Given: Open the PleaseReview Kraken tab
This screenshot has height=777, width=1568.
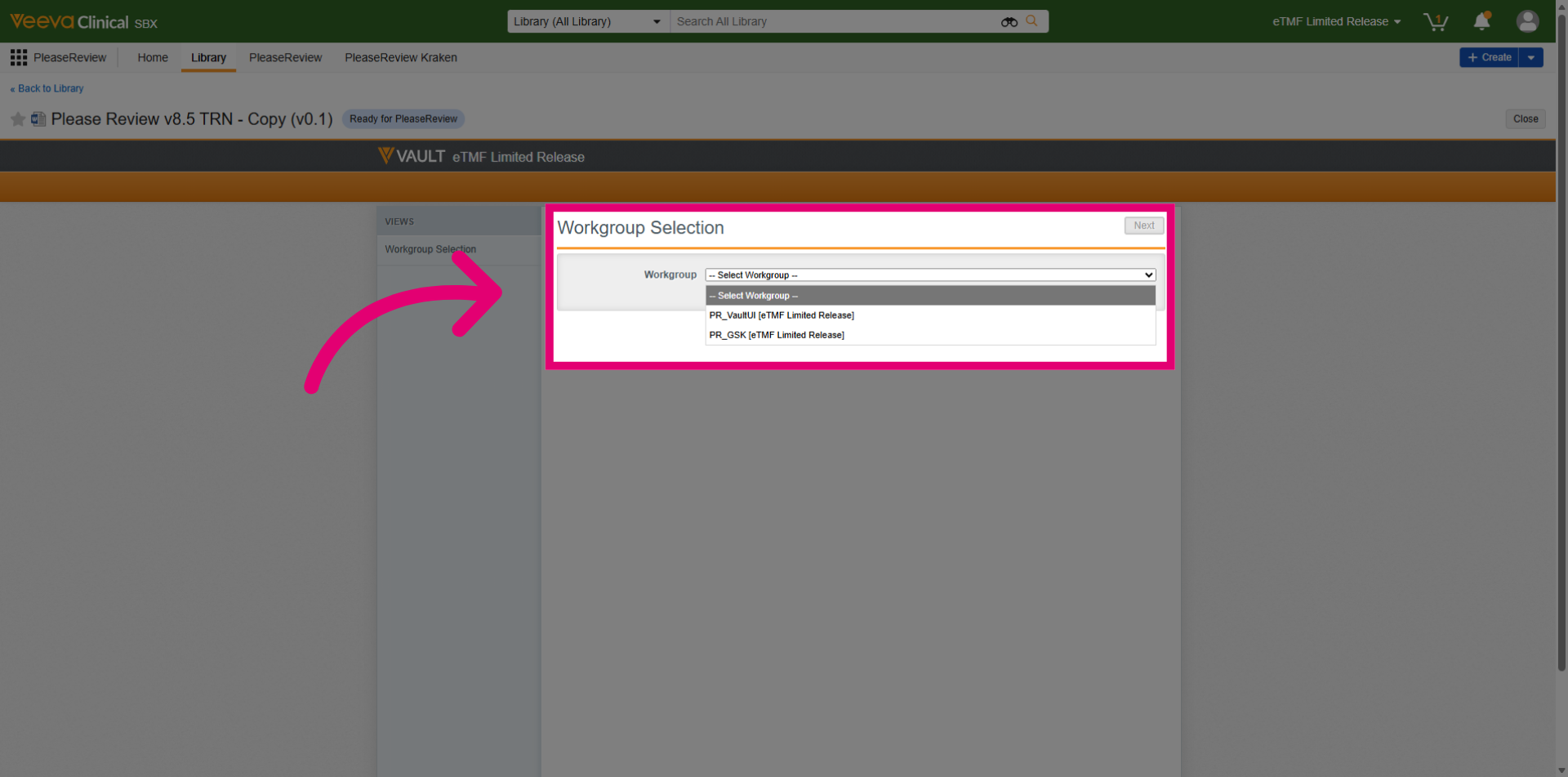Looking at the screenshot, I should click(x=401, y=57).
